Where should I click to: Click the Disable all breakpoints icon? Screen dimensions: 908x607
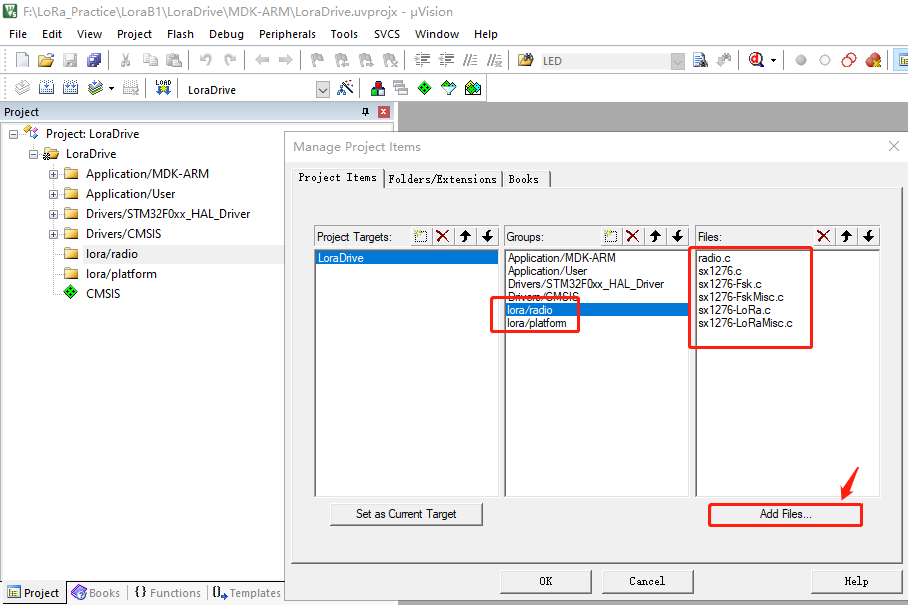tap(849, 60)
